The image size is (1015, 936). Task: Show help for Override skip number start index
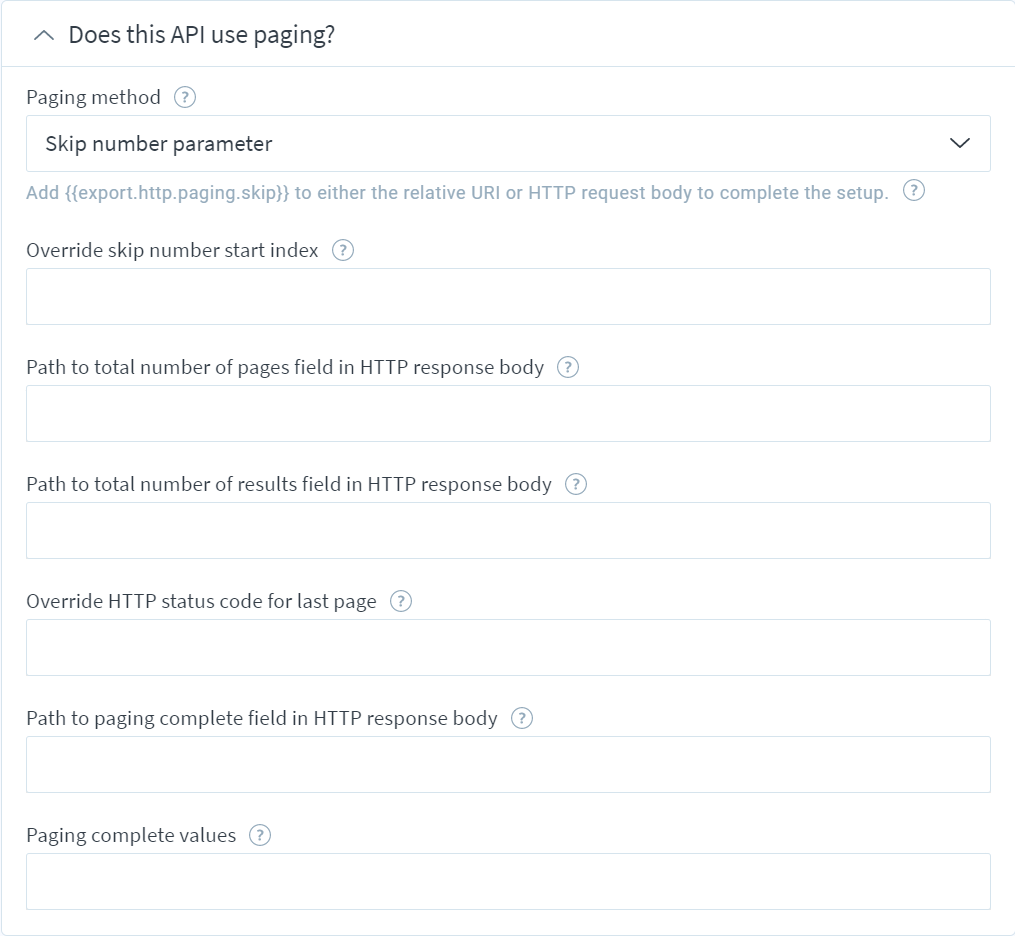342,251
